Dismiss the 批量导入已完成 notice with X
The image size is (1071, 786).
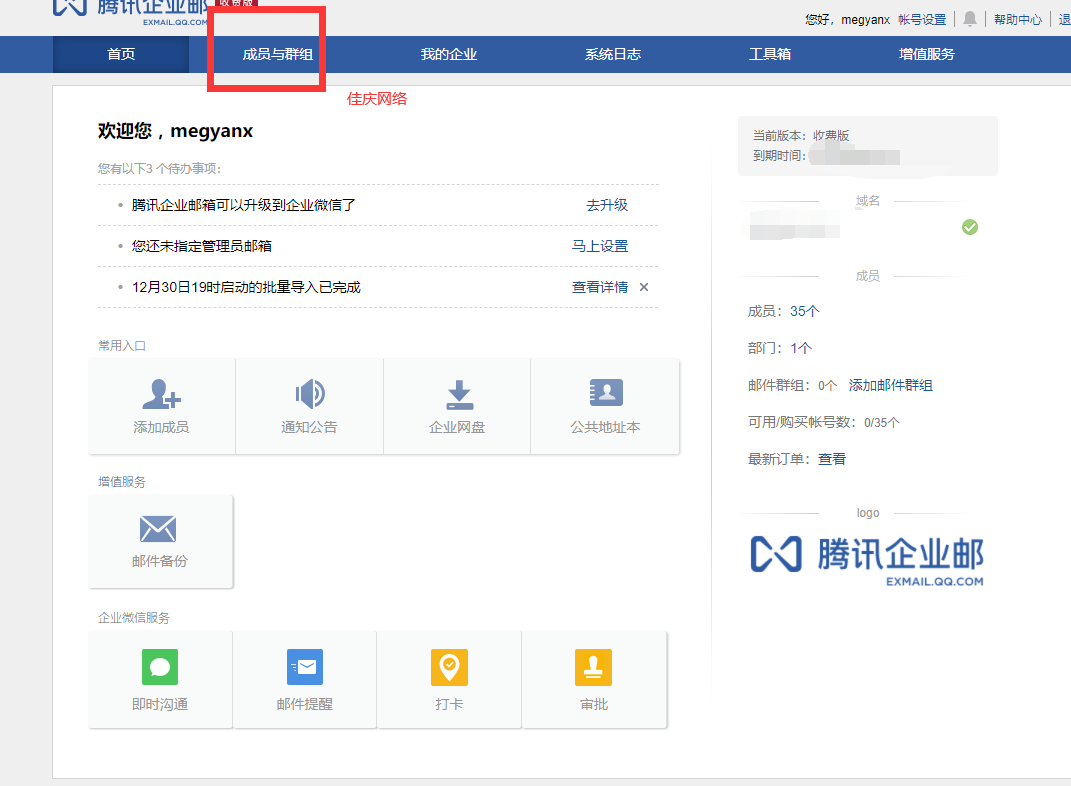click(643, 287)
